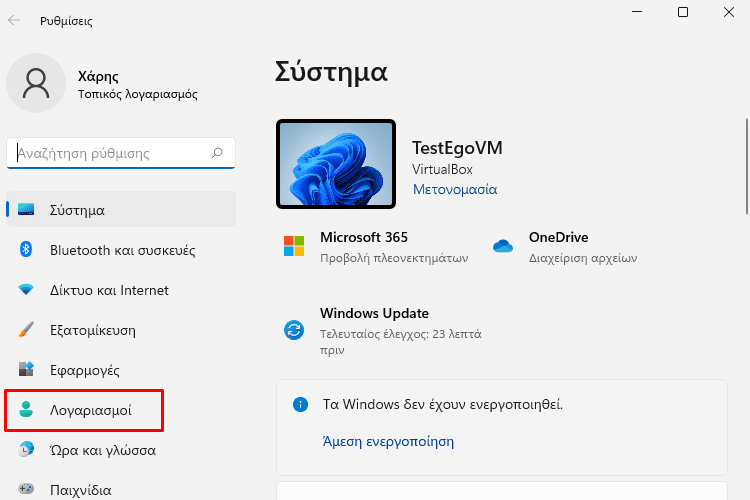This screenshot has height=500, width=750.
Task: Open OneDrive Διαχείριση αρχείων
Action: coord(564,247)
